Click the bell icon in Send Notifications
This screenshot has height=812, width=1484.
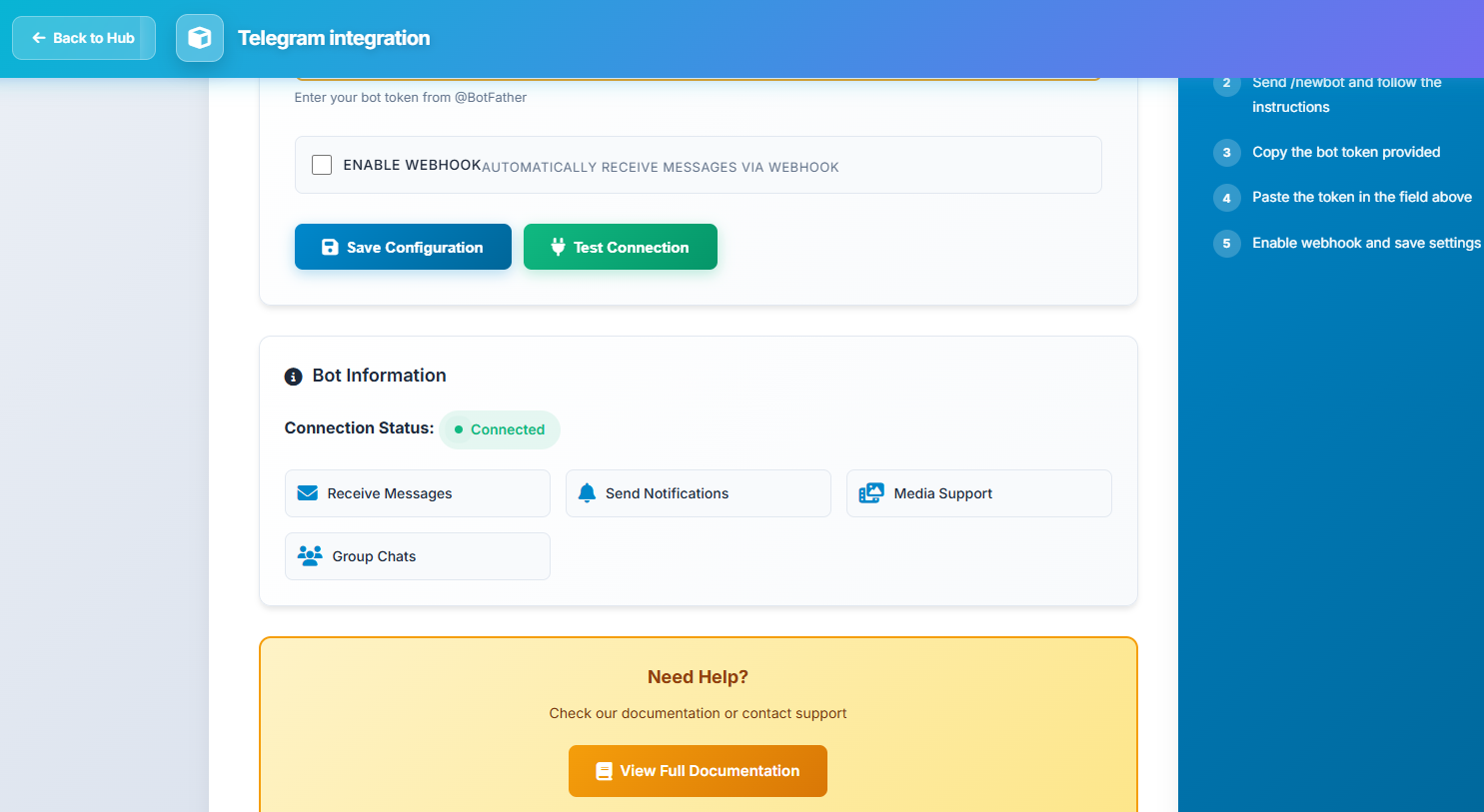point(587,493)
